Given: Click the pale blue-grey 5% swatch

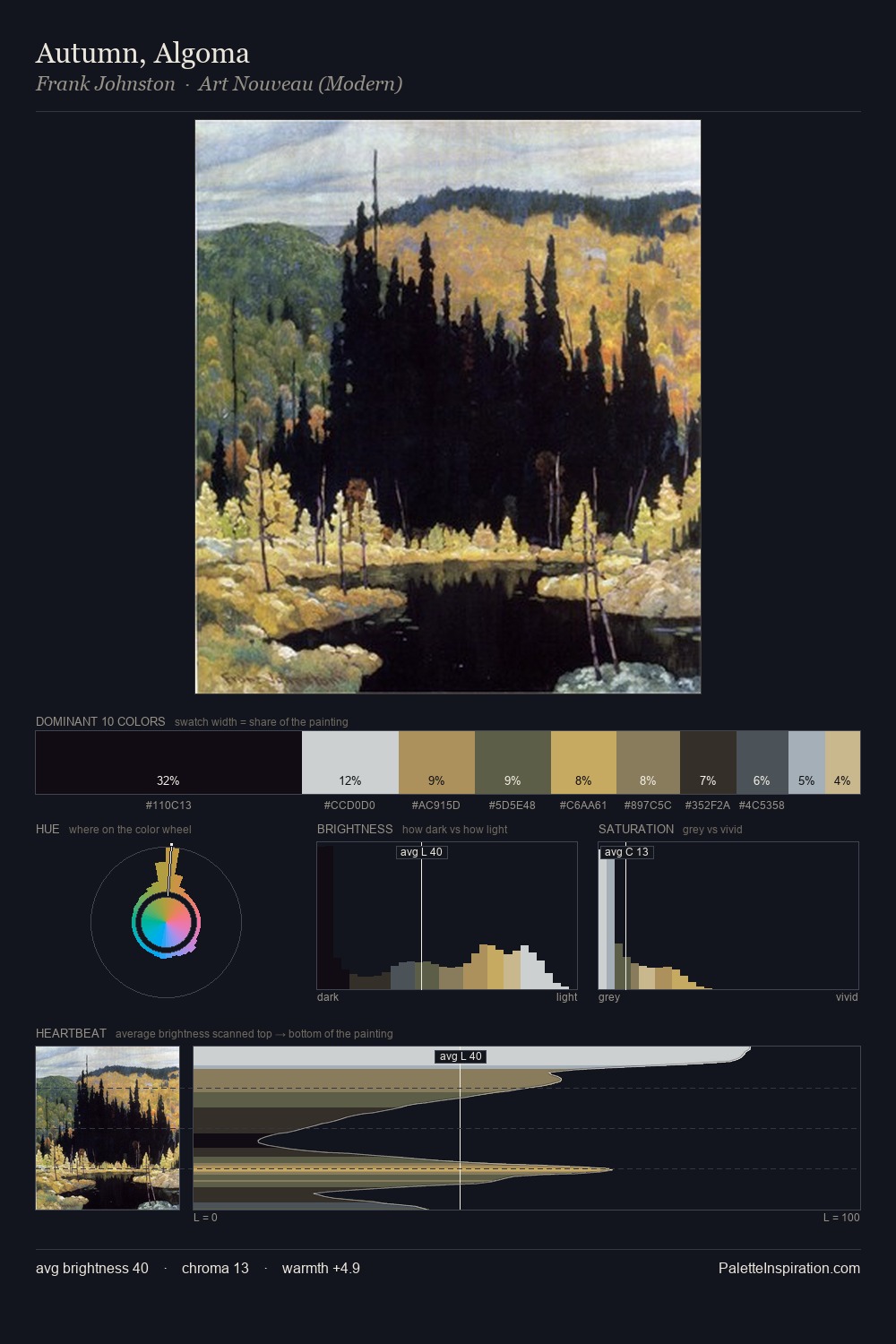Looking at the screenshot, I should [806, 762].
